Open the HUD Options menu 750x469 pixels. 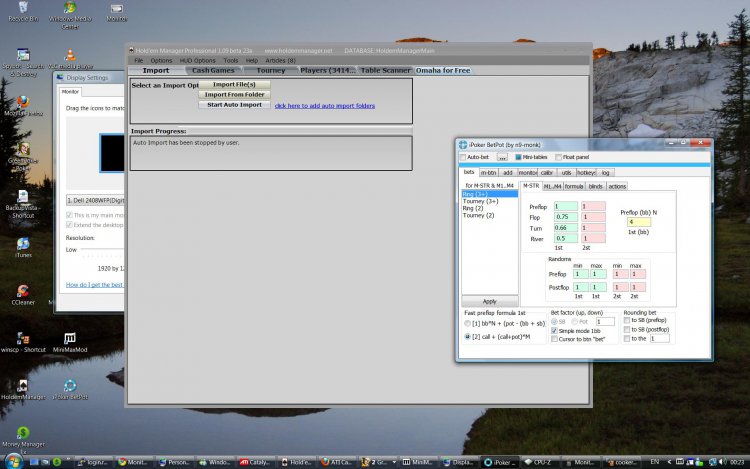[x=198, y=61]
